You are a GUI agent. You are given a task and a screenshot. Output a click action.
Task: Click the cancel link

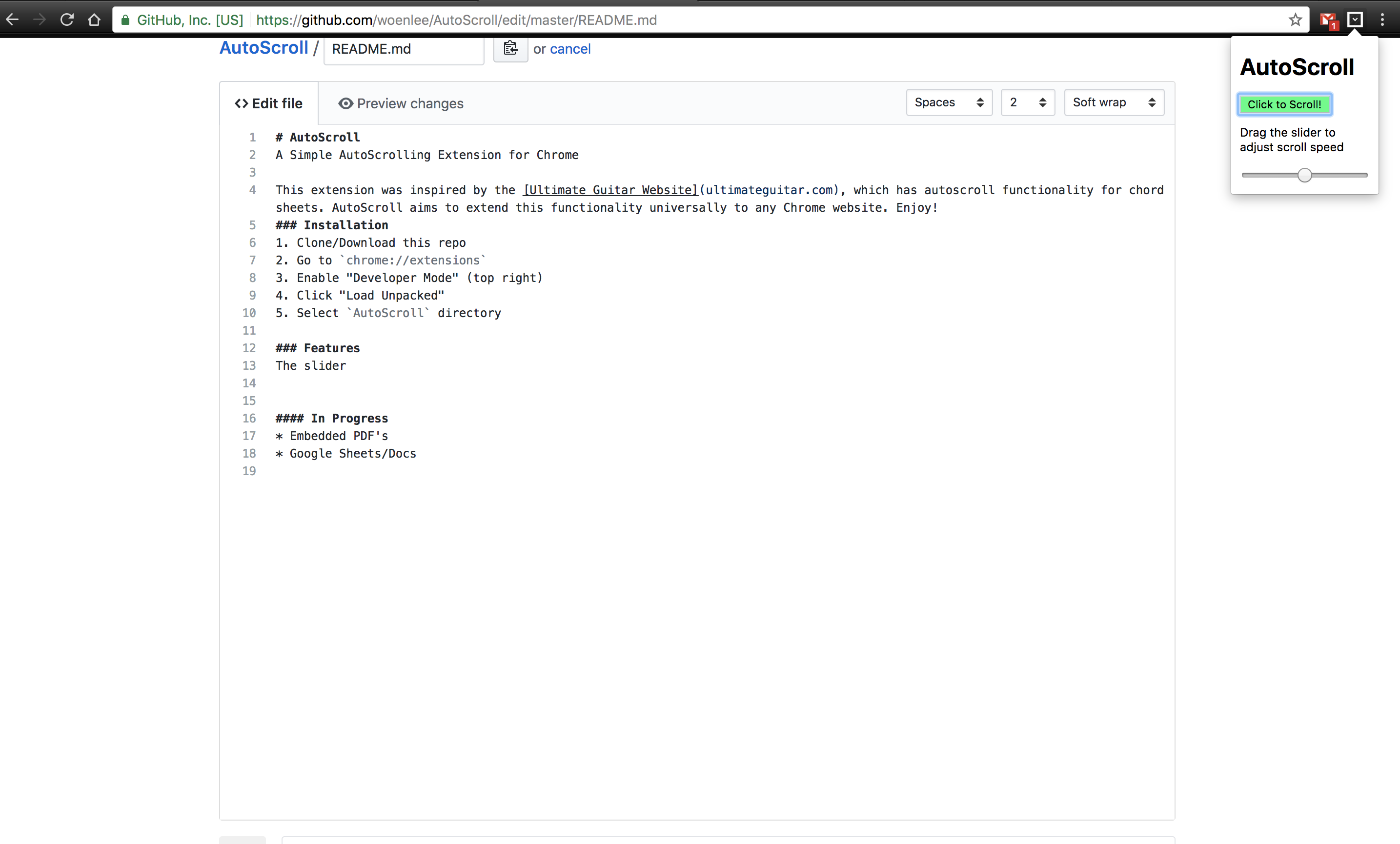[x=570, y=49]
